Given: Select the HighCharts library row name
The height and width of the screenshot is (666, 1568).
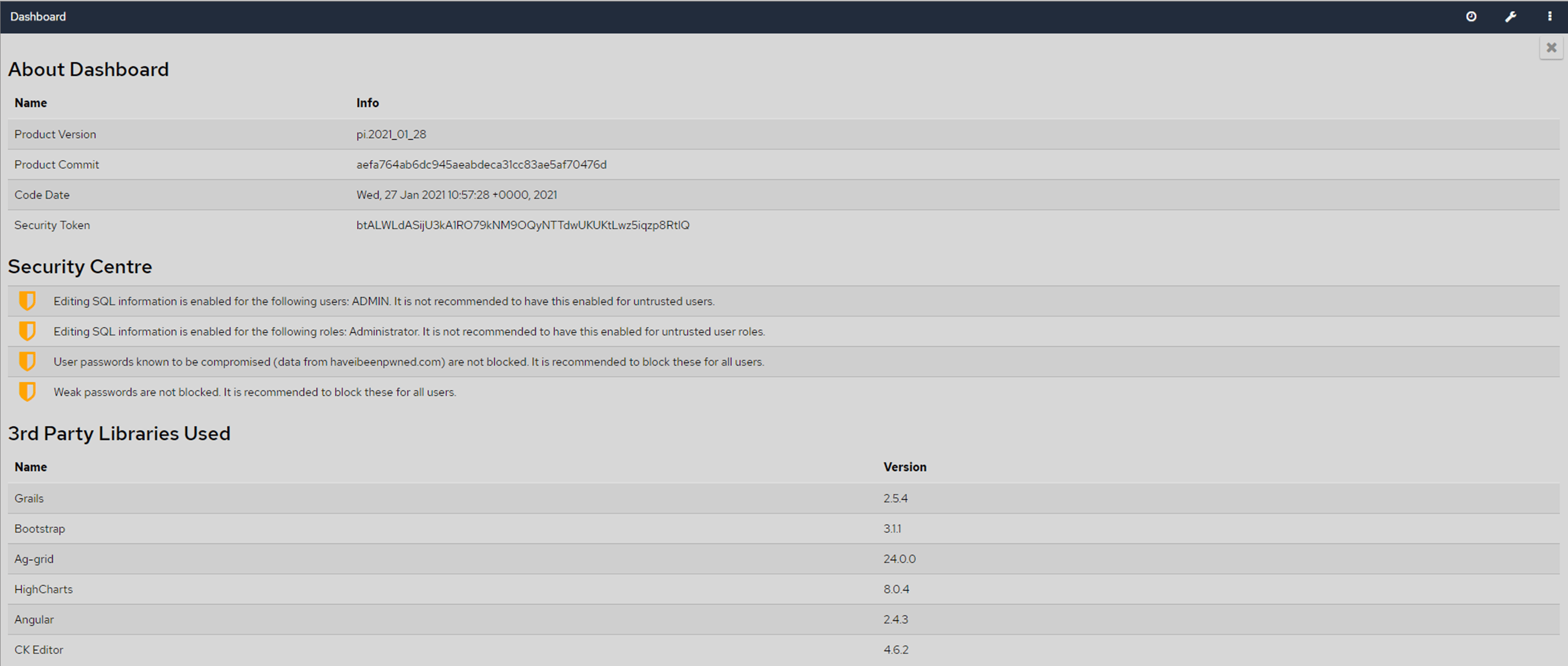Looking at the screenshot, I should point(43,589).
